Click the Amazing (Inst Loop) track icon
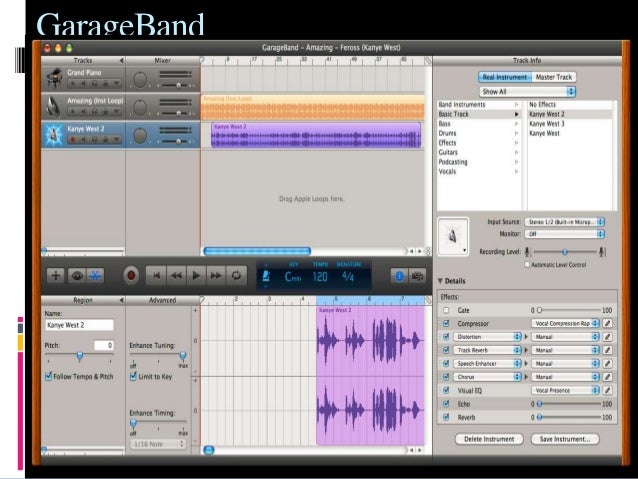The image size is (638, 479). [54, 106]
